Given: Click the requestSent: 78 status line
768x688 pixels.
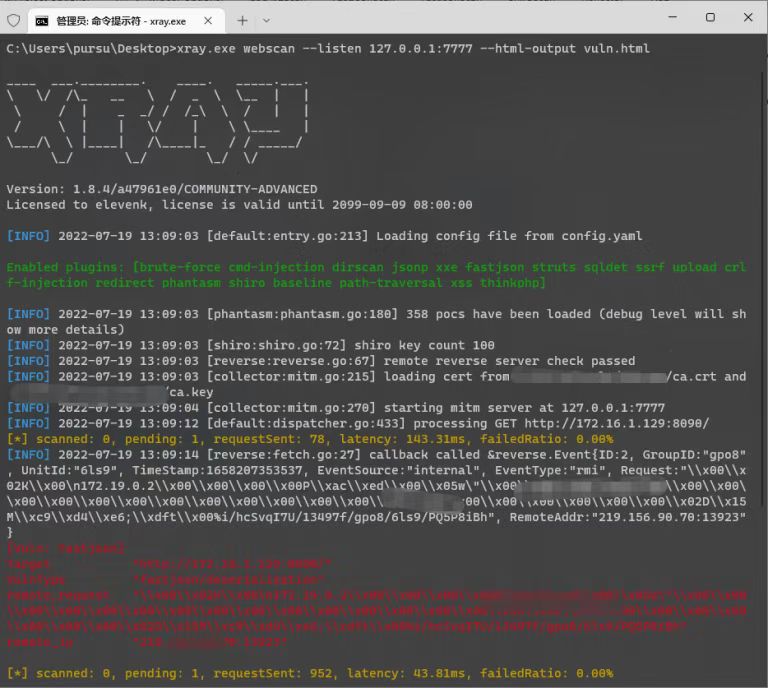Looking at the screenshot, I should tap(310, 439).
